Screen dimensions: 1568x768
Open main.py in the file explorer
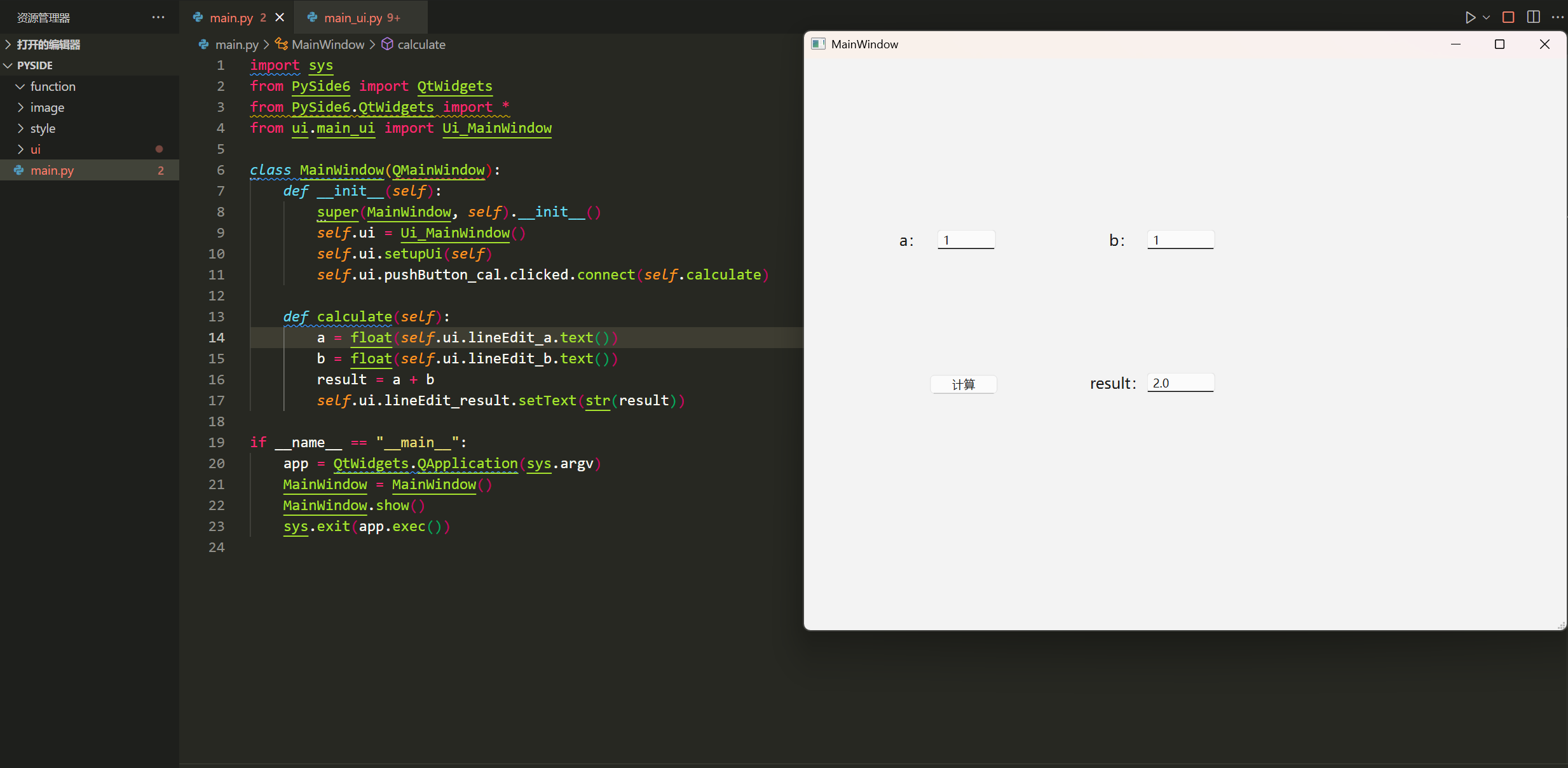pyautogui.click(x=52, y=170)
